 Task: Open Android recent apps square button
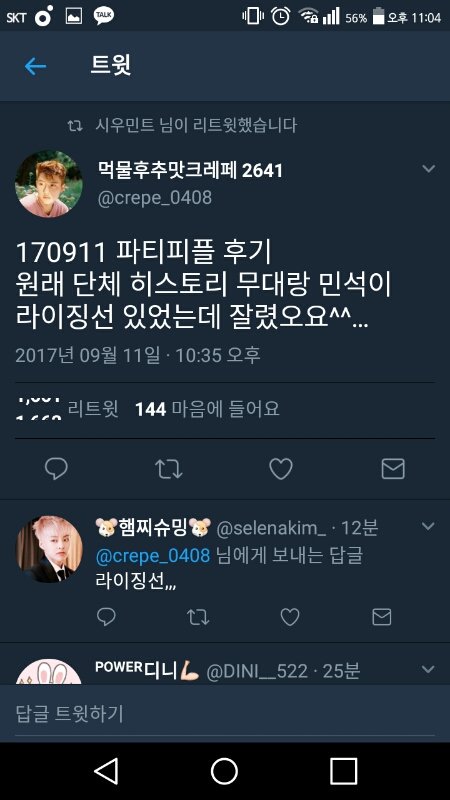pyautogui.click(x=343, y=771)
